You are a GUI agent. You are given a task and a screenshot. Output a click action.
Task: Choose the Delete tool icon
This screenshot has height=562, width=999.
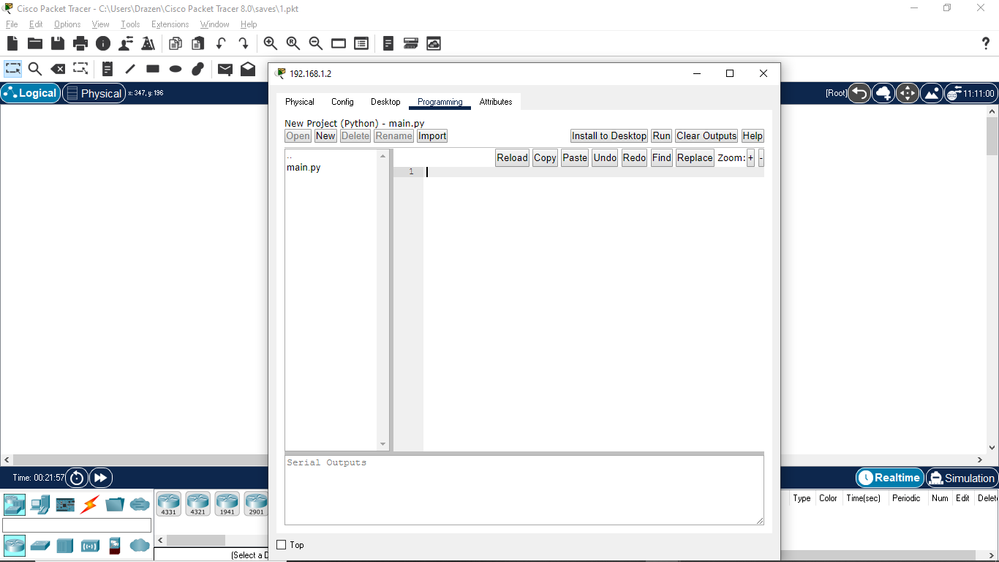click(x=58, y=69)
